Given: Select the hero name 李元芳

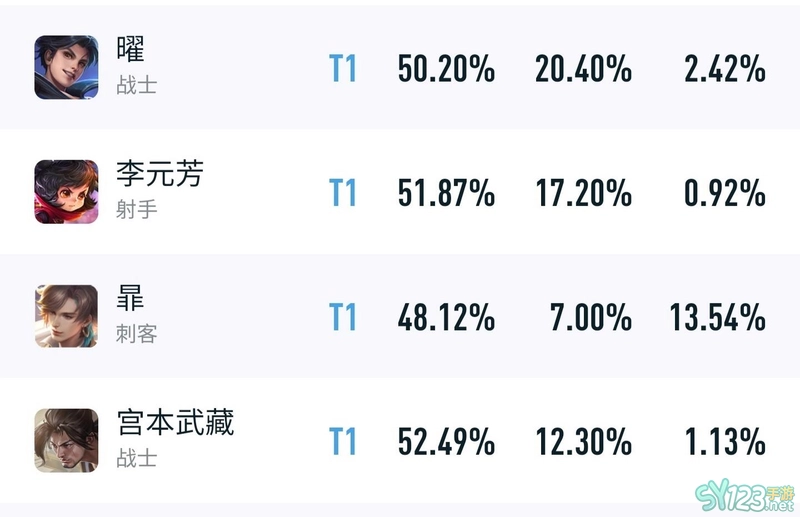Looking at the screenshot, I should coord(160,174).
